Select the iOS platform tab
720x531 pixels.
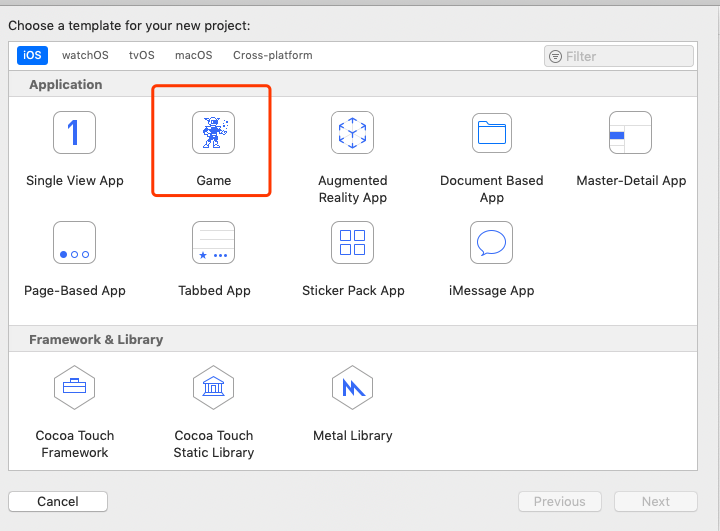pos(32,56)
